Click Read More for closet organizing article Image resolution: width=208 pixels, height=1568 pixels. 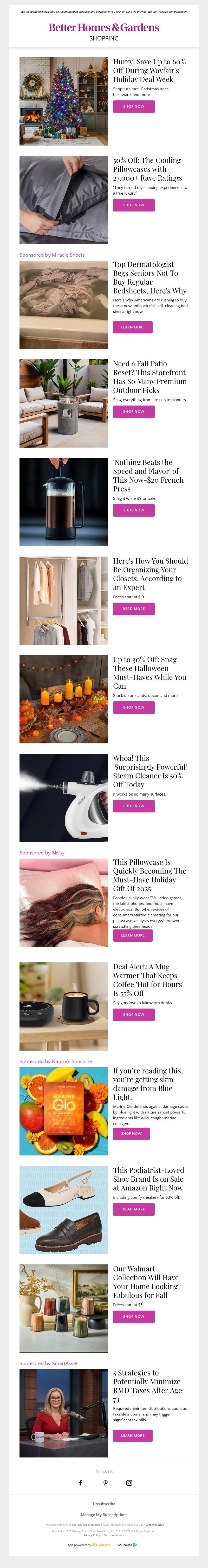pos(134,609)
